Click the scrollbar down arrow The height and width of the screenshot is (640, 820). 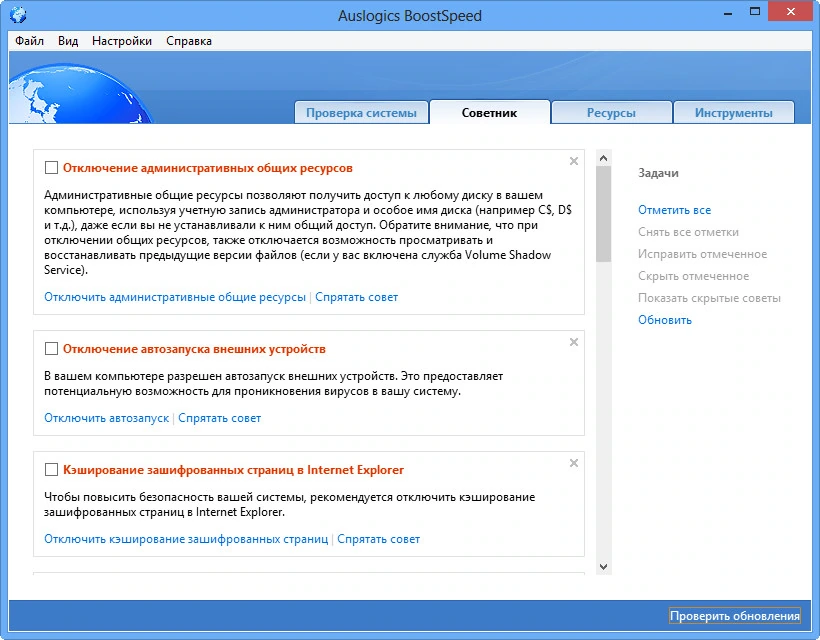click(x=603, y=567)
